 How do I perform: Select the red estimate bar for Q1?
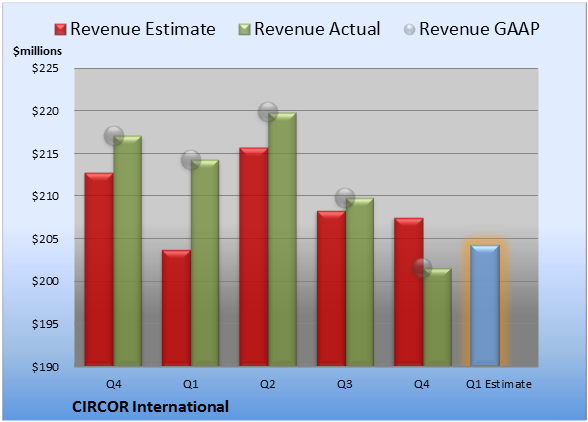coord(176,308)
